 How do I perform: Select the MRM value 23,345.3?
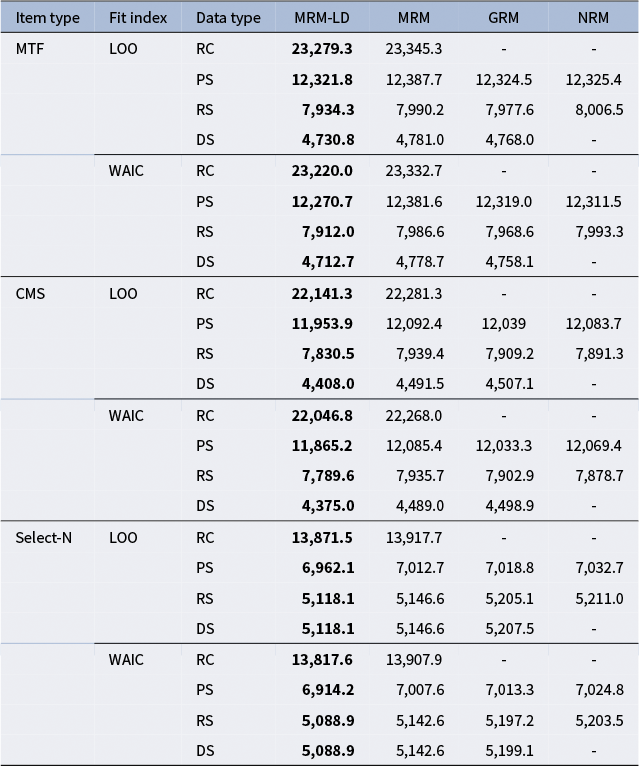[413, 48]
